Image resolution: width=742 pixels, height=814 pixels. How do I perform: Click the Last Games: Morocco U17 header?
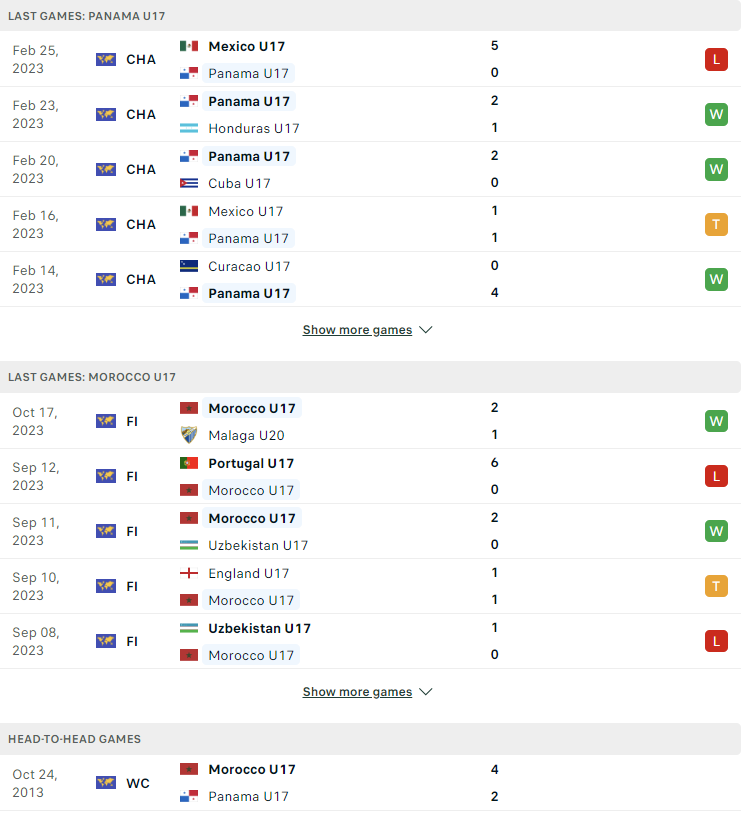pyautogui.click(x=370, y=377)
